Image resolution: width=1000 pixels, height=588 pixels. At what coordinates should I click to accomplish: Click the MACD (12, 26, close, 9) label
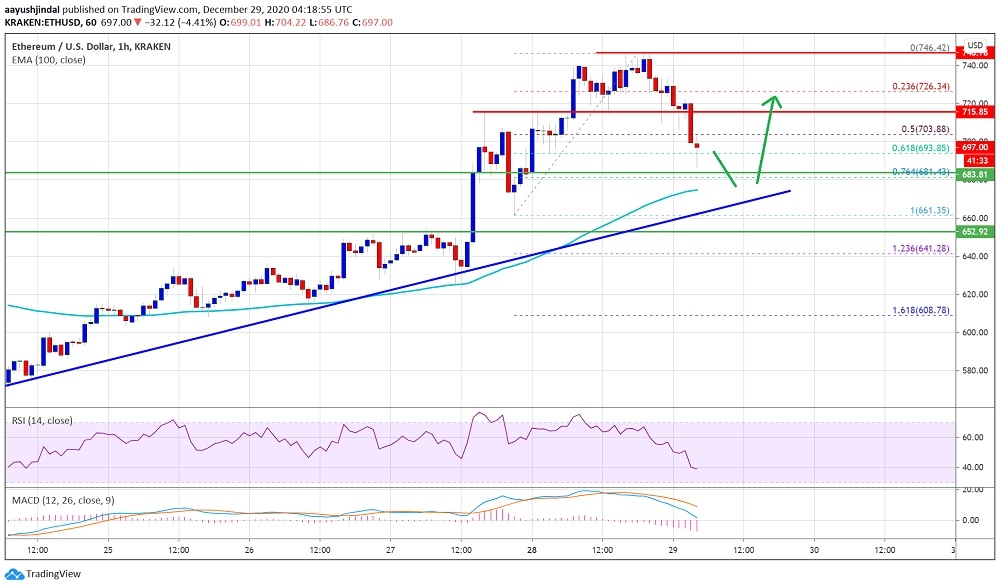click(63, 501)
